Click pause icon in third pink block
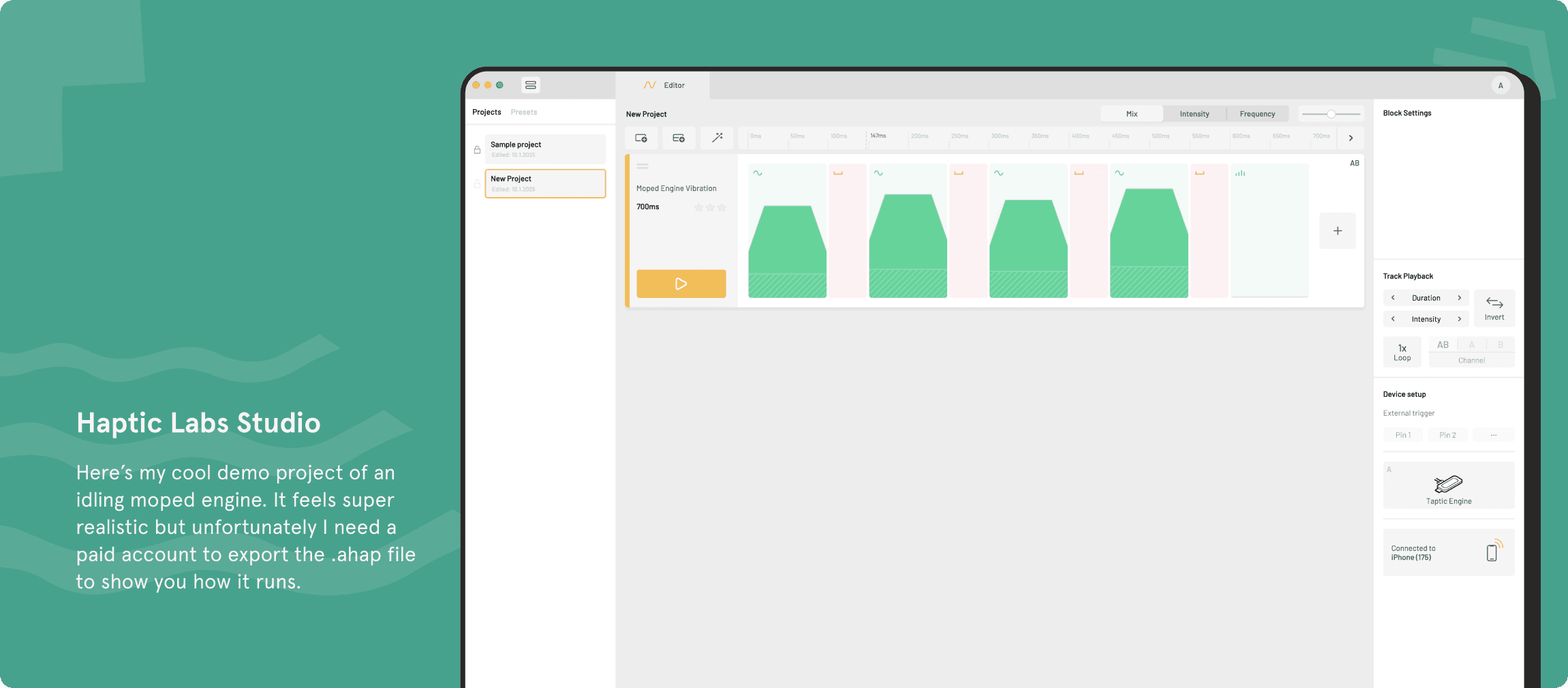This screenshot has width=1568, height=688. pos(1079,173)
